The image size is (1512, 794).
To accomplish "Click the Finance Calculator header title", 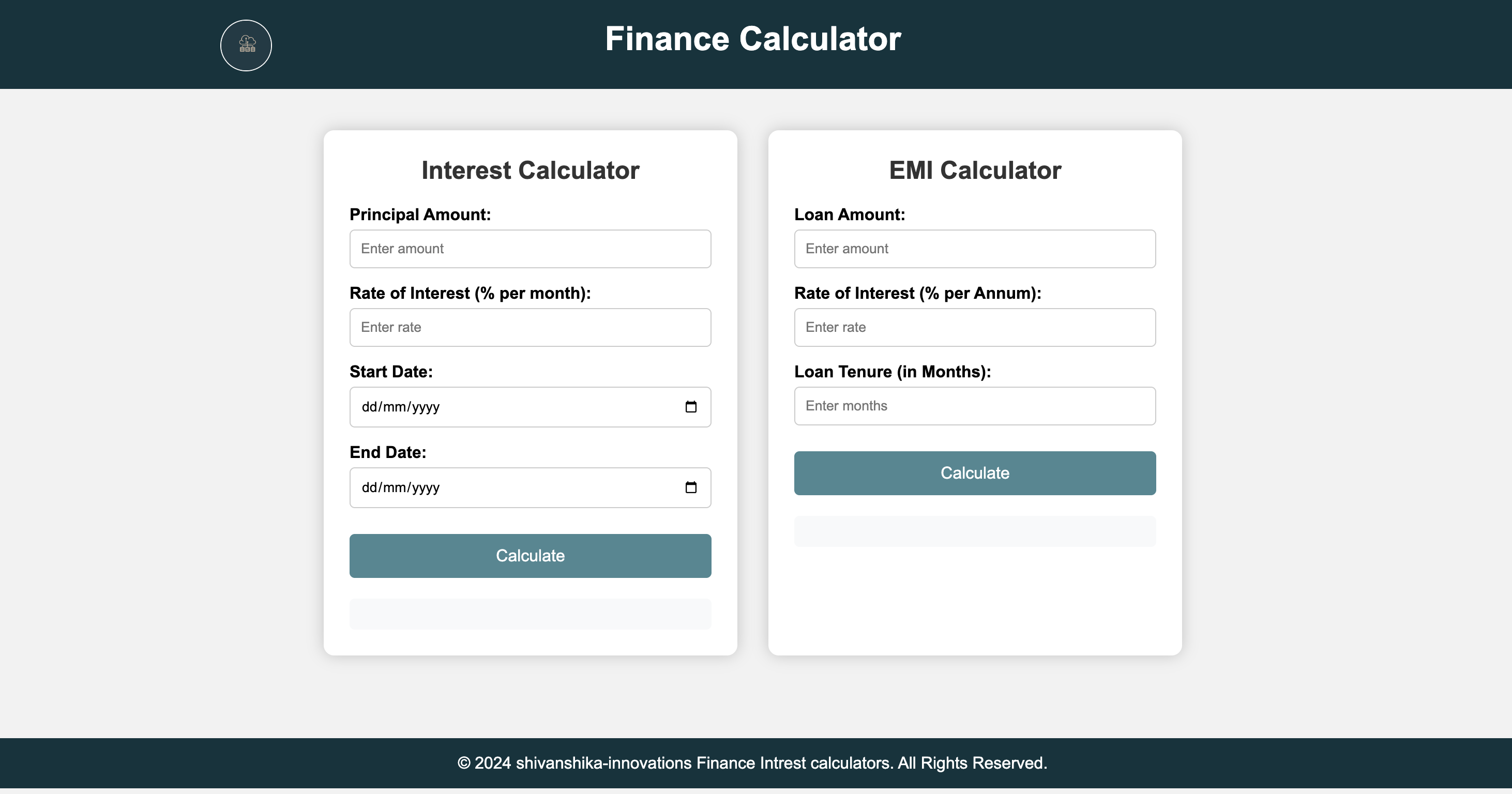I will pyautogui.click(x=753, y=39).
